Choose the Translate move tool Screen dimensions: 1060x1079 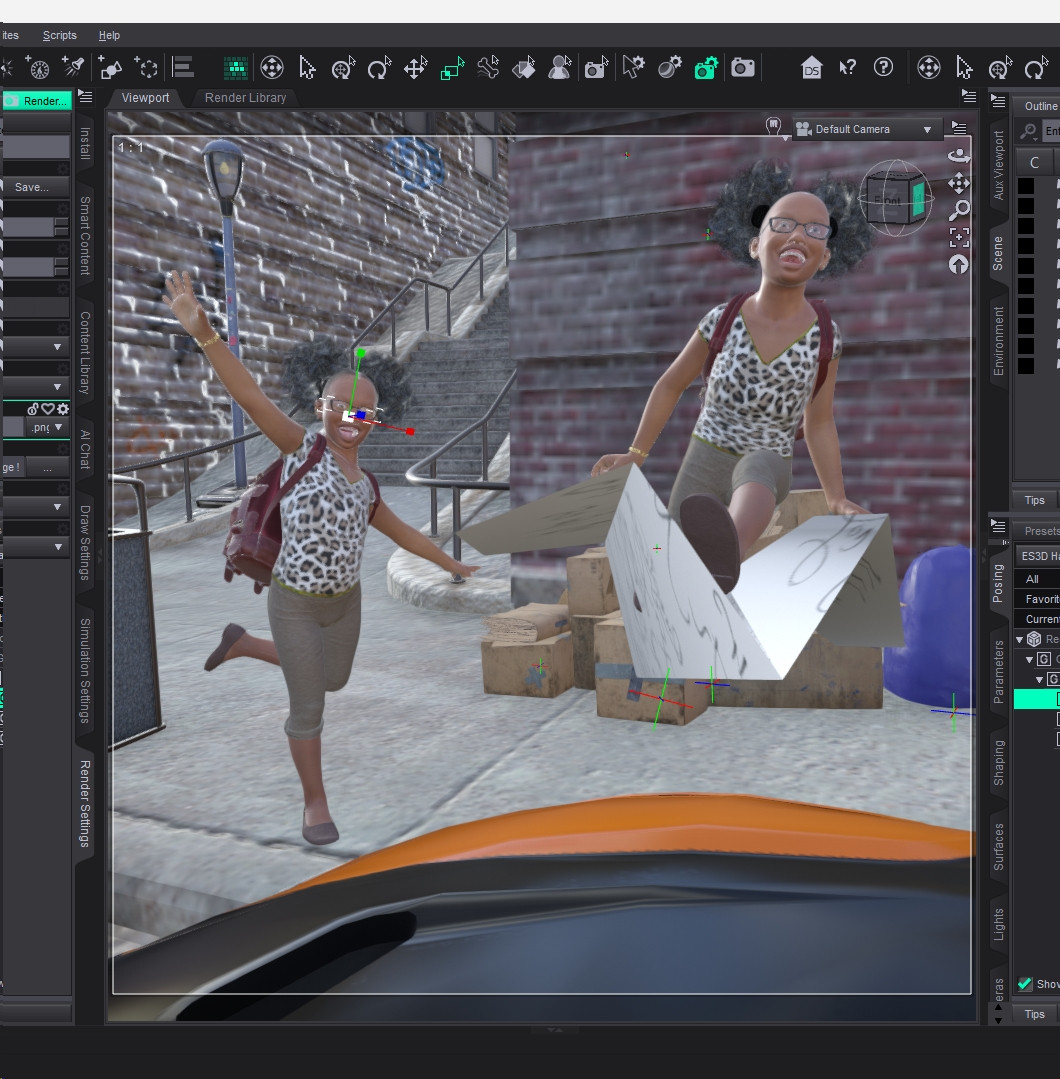(415, 67)
